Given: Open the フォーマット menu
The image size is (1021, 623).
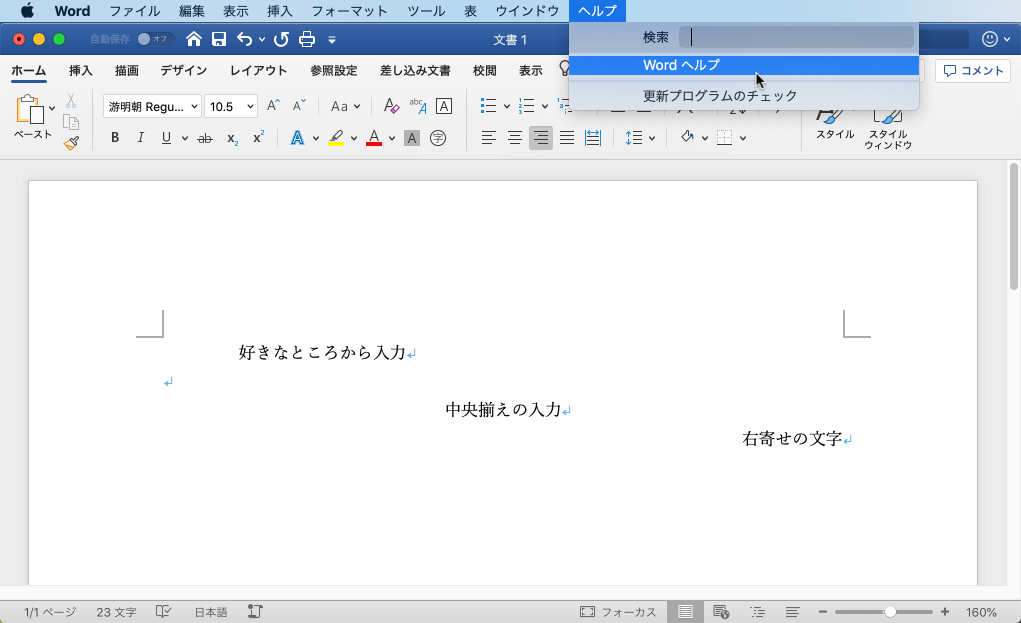Looking at the screenshot, I should point(350,11).
